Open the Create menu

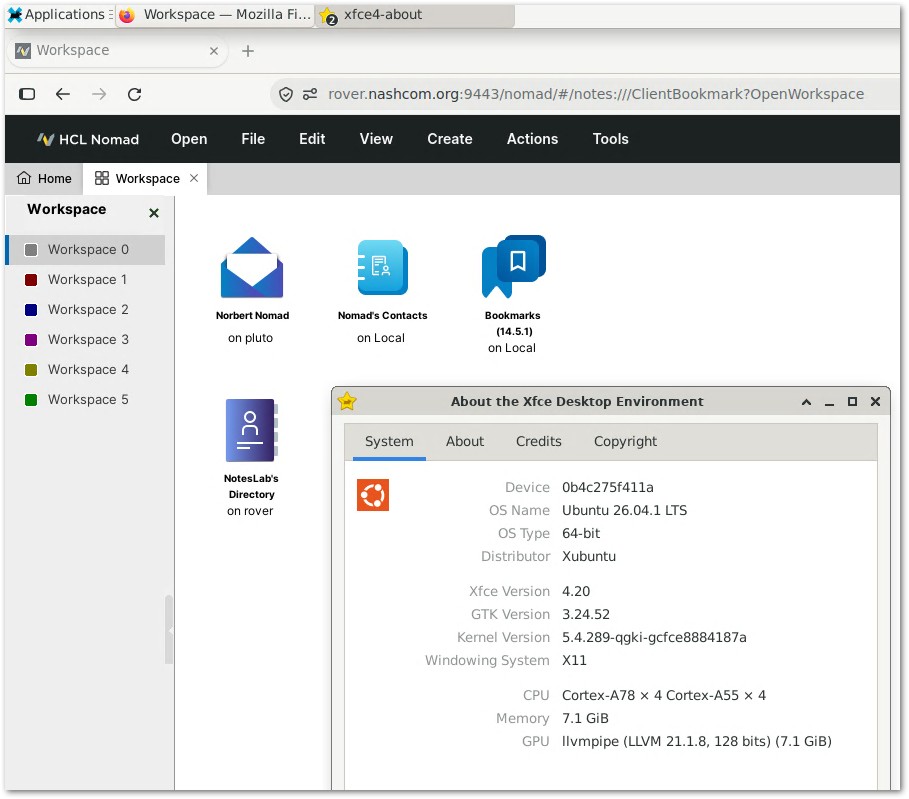(450, 139)
